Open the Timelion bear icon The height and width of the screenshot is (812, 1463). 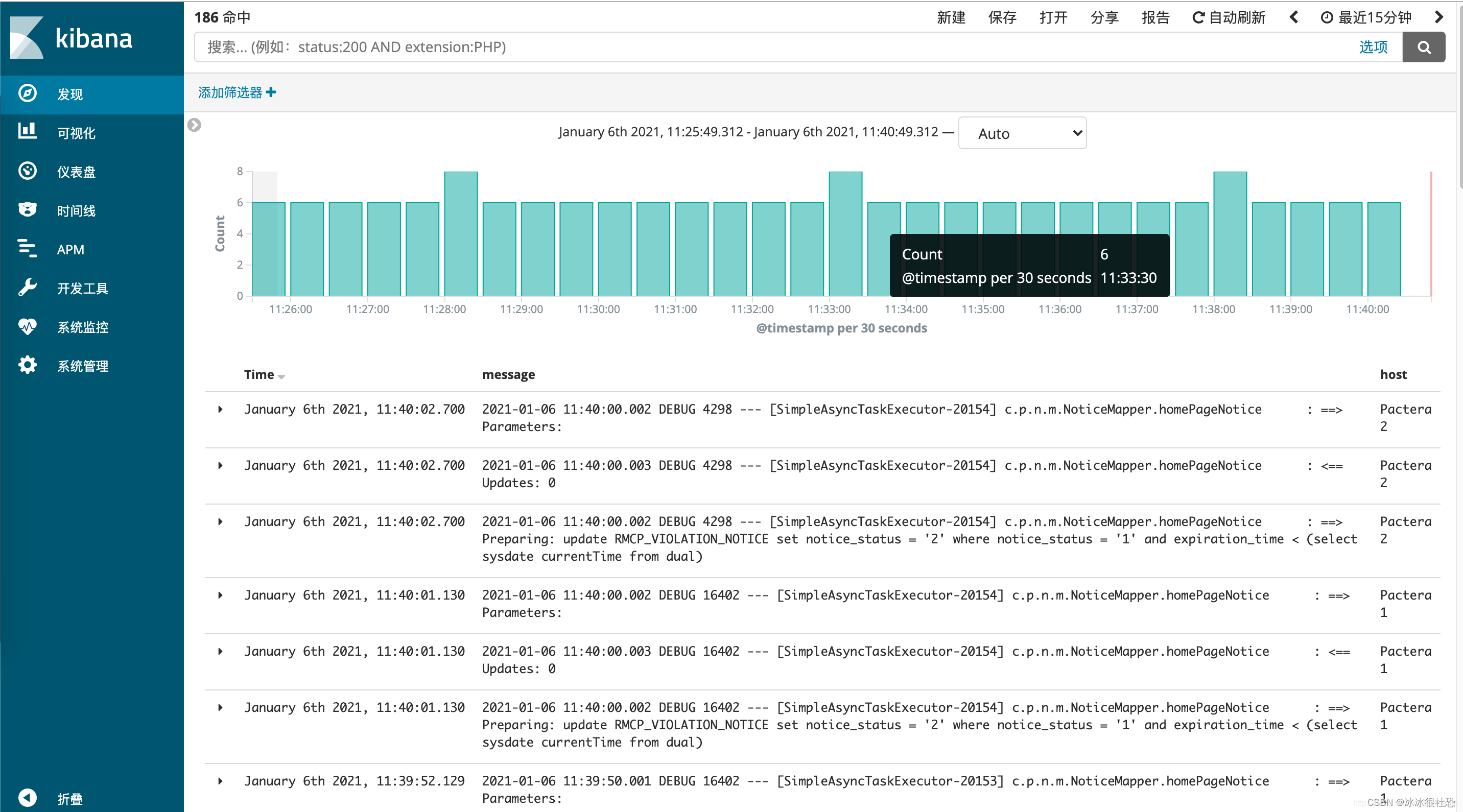click(27, 210)
